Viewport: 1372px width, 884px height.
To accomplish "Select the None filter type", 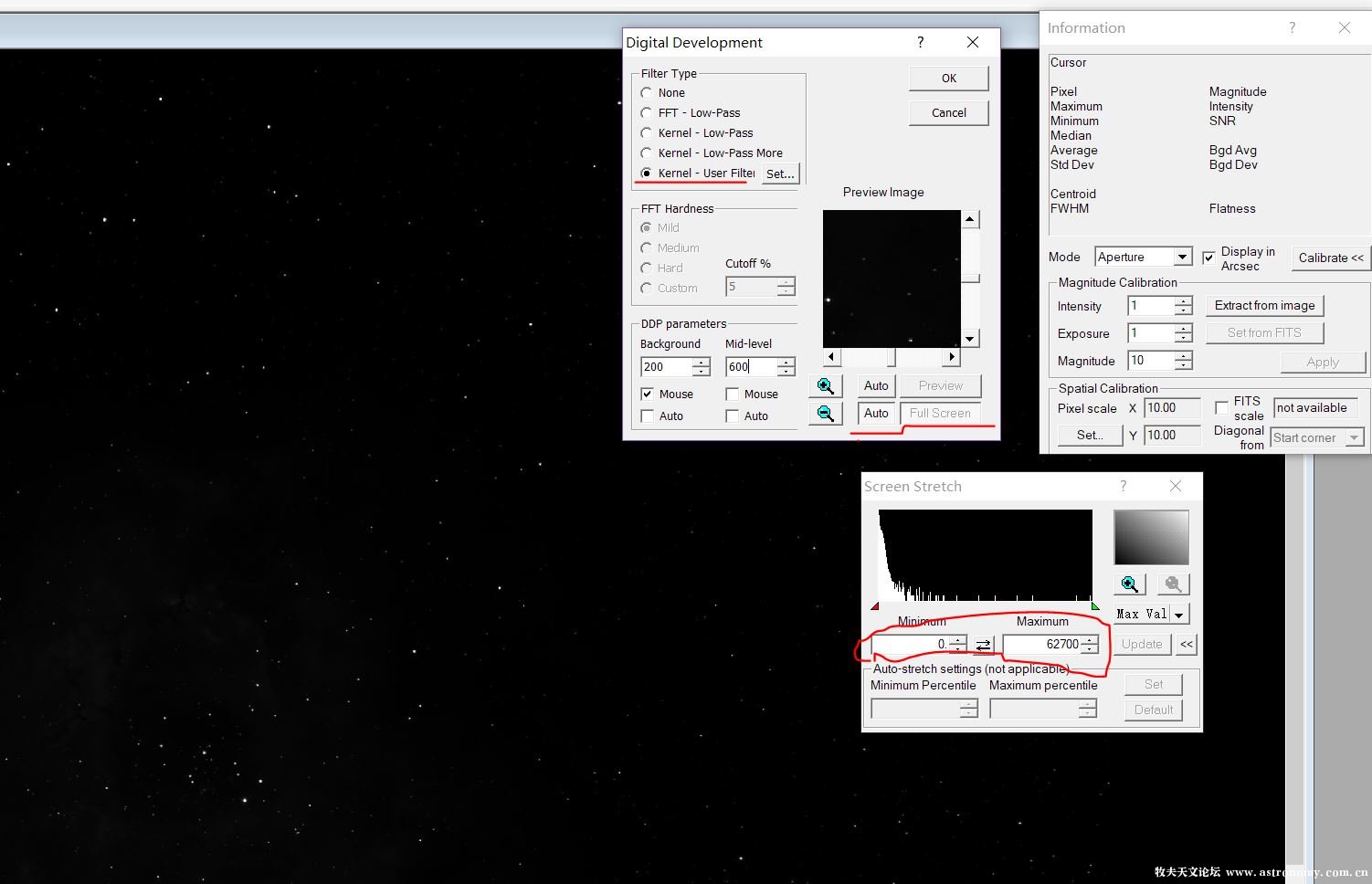I will tap(647, 93).
